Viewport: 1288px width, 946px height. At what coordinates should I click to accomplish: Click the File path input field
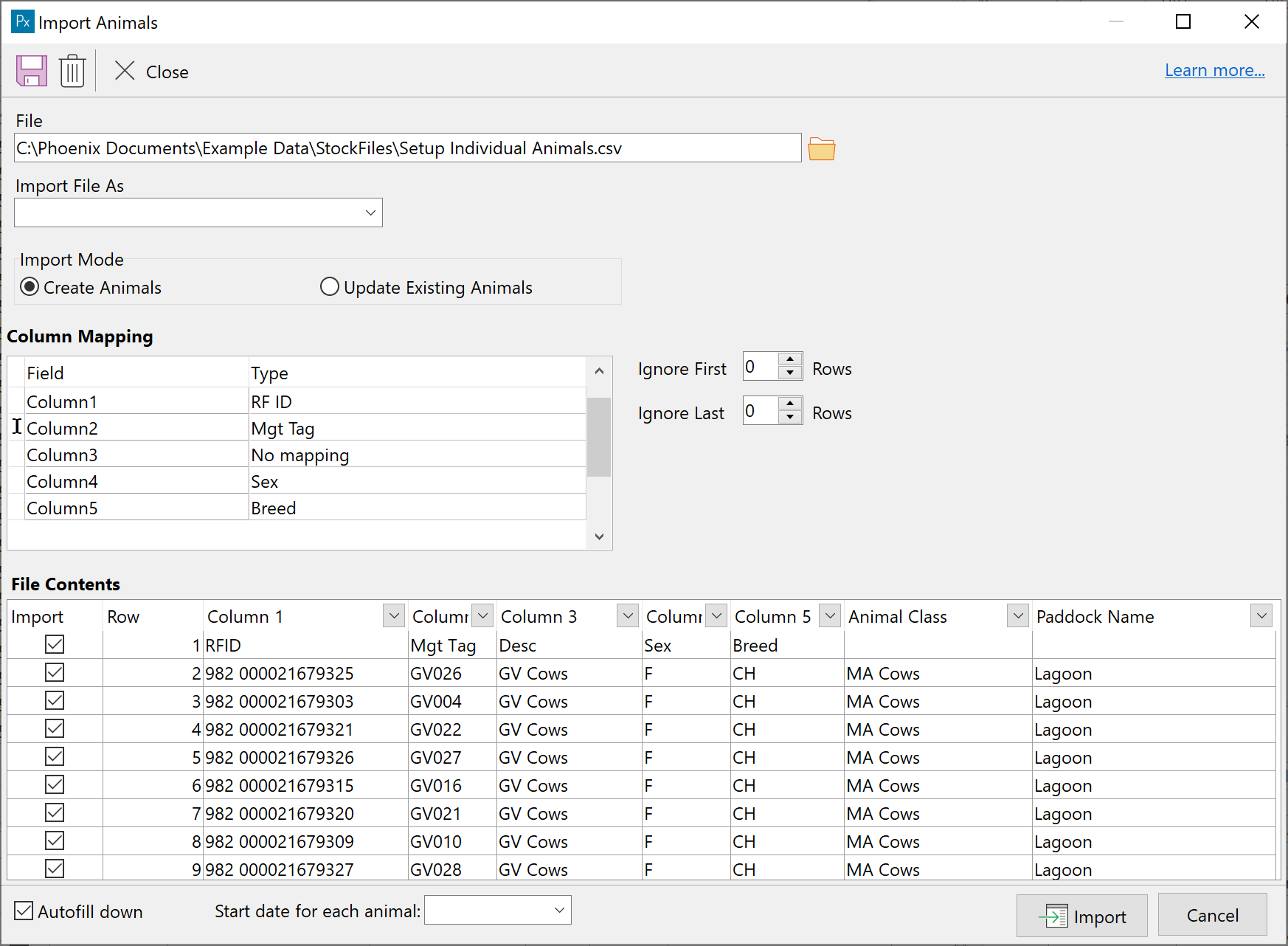click(408, 148)
